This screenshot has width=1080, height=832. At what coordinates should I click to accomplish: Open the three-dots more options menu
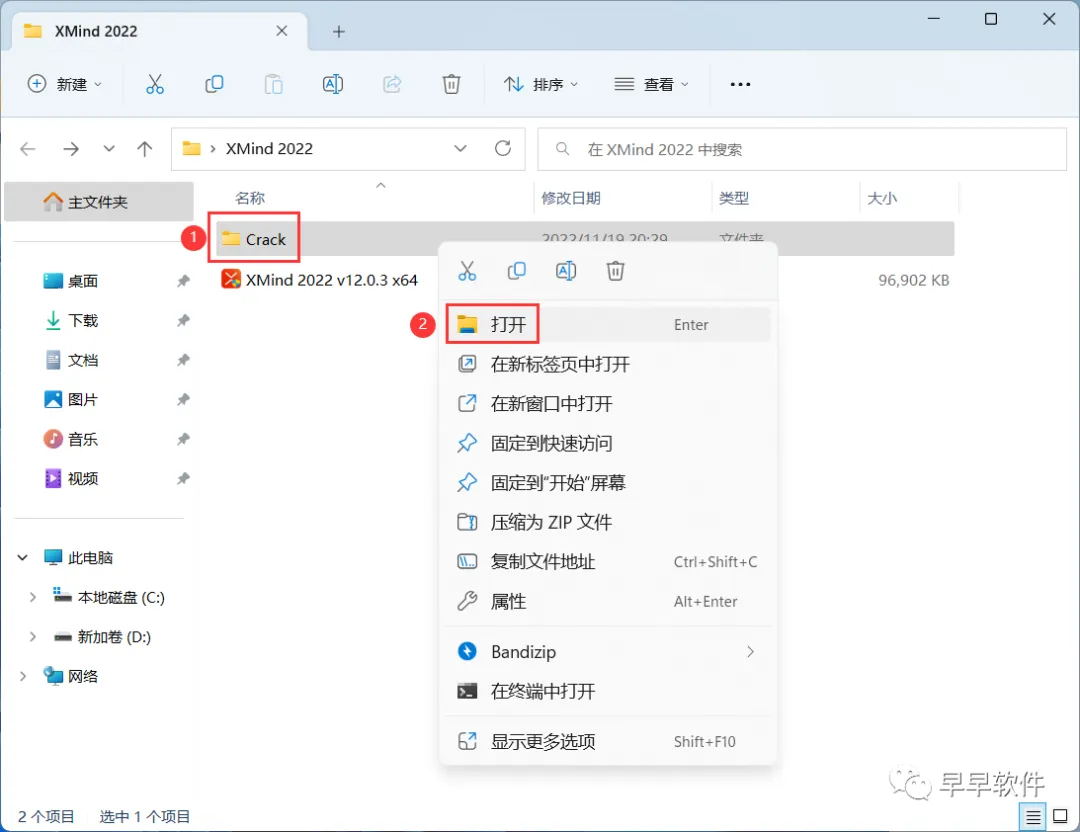coord(740,84)
